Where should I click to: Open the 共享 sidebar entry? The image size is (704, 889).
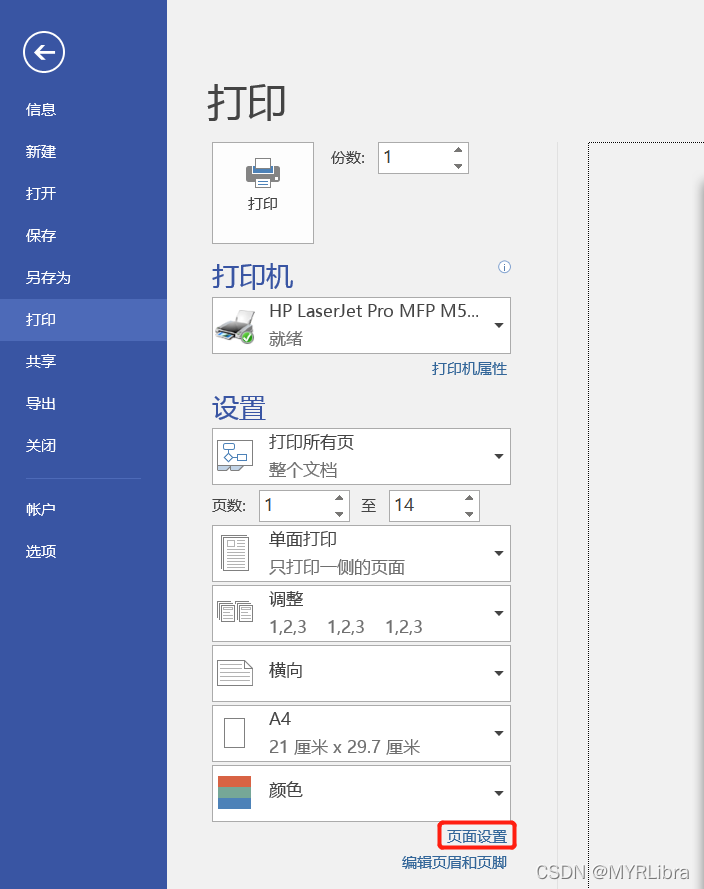[41, 361]
